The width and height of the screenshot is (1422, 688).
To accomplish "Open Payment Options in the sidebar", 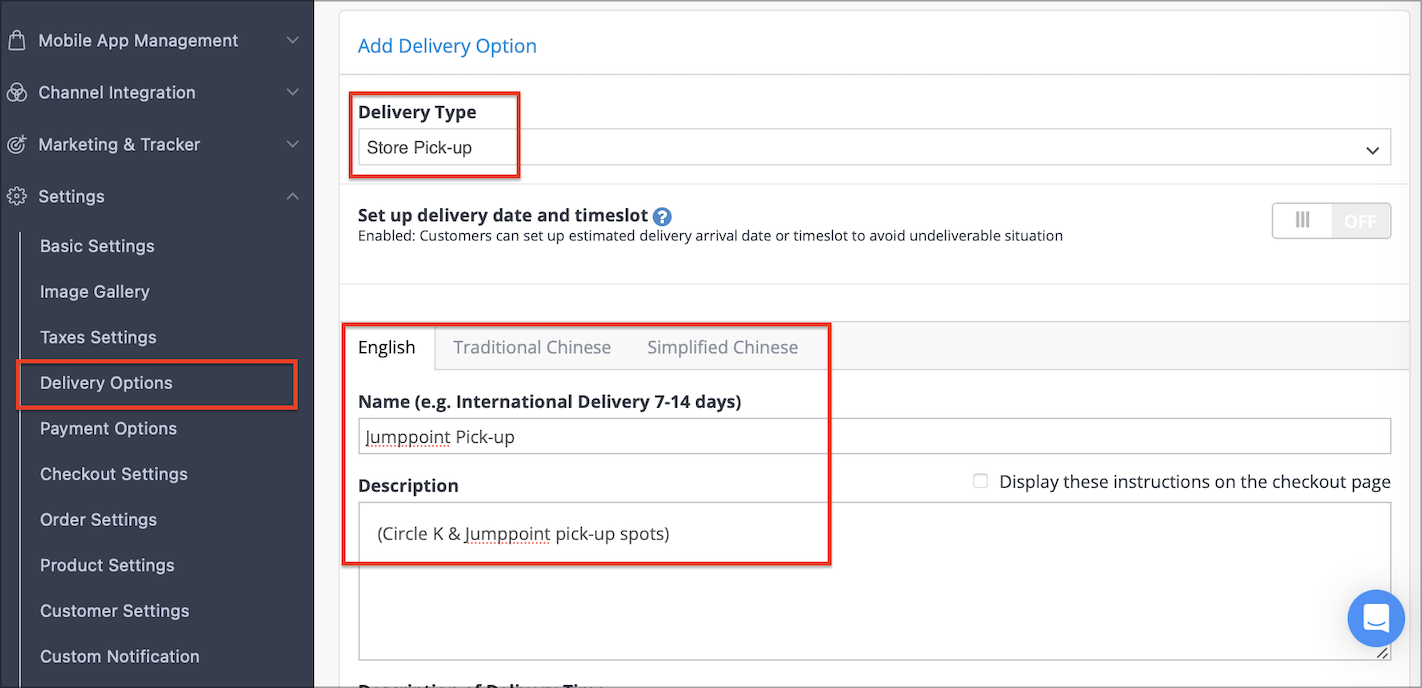I will pyautogui.click(x=108, y=429).
